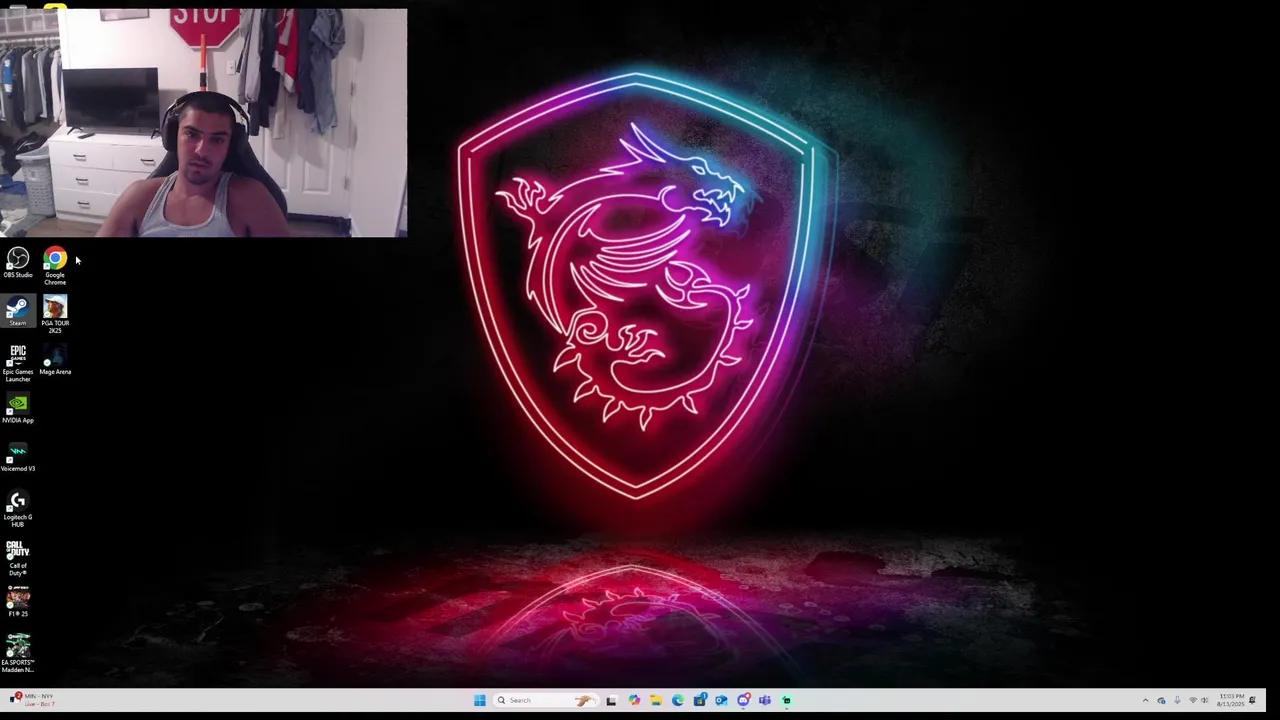Open Task View from the taskbar

click(611, 700)
